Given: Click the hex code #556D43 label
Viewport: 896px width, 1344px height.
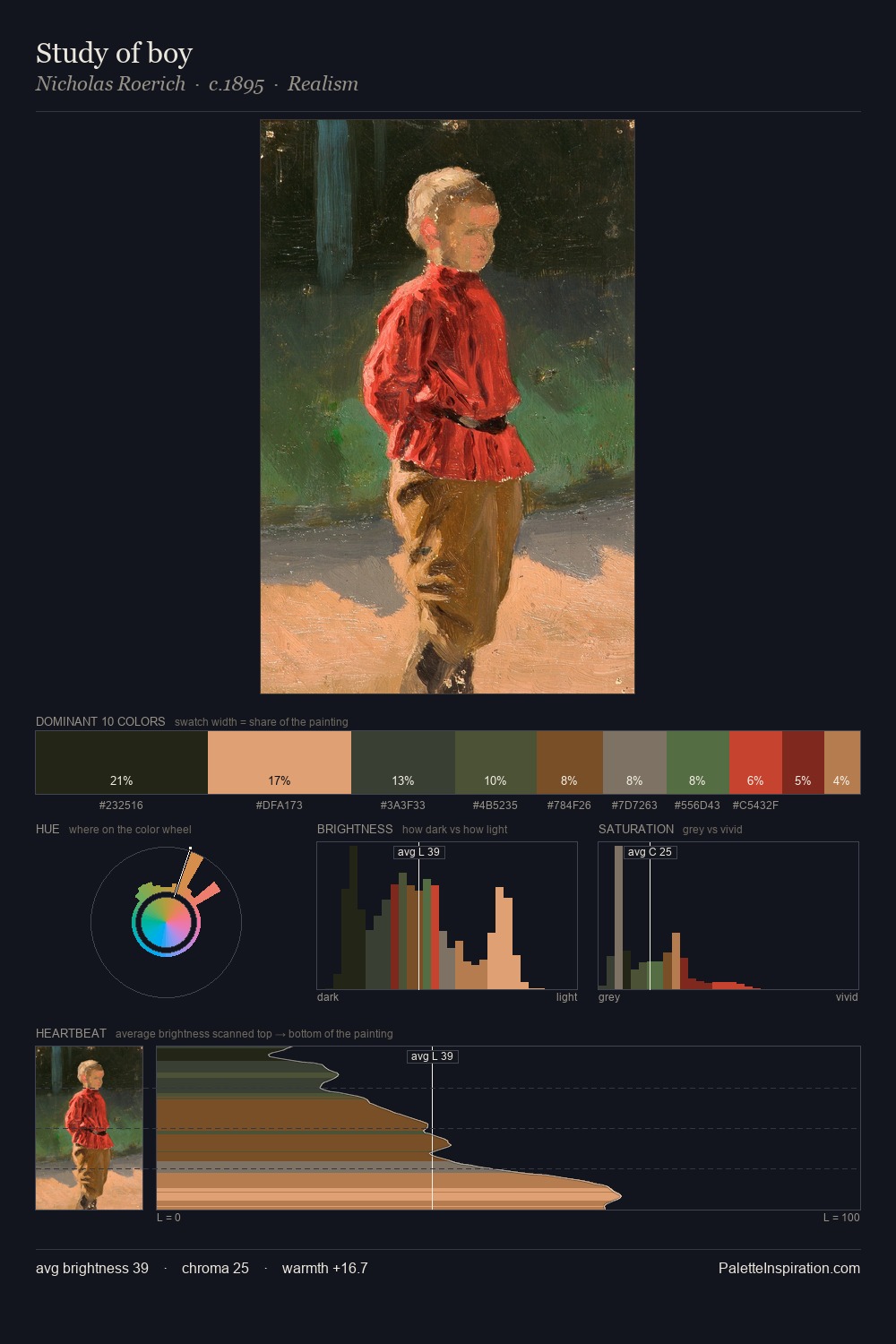Looking at the screenshot, I should click(x=697, y=806).
